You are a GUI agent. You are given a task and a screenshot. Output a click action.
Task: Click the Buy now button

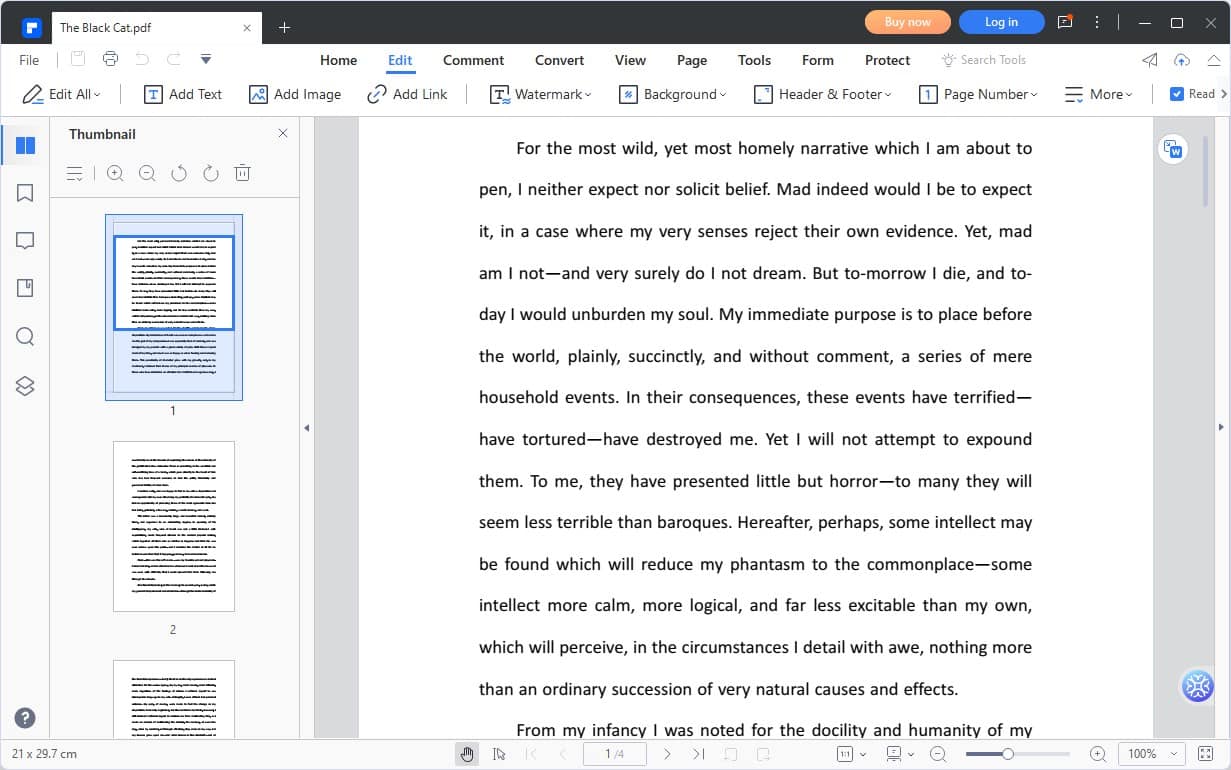(x=907, y=22)
